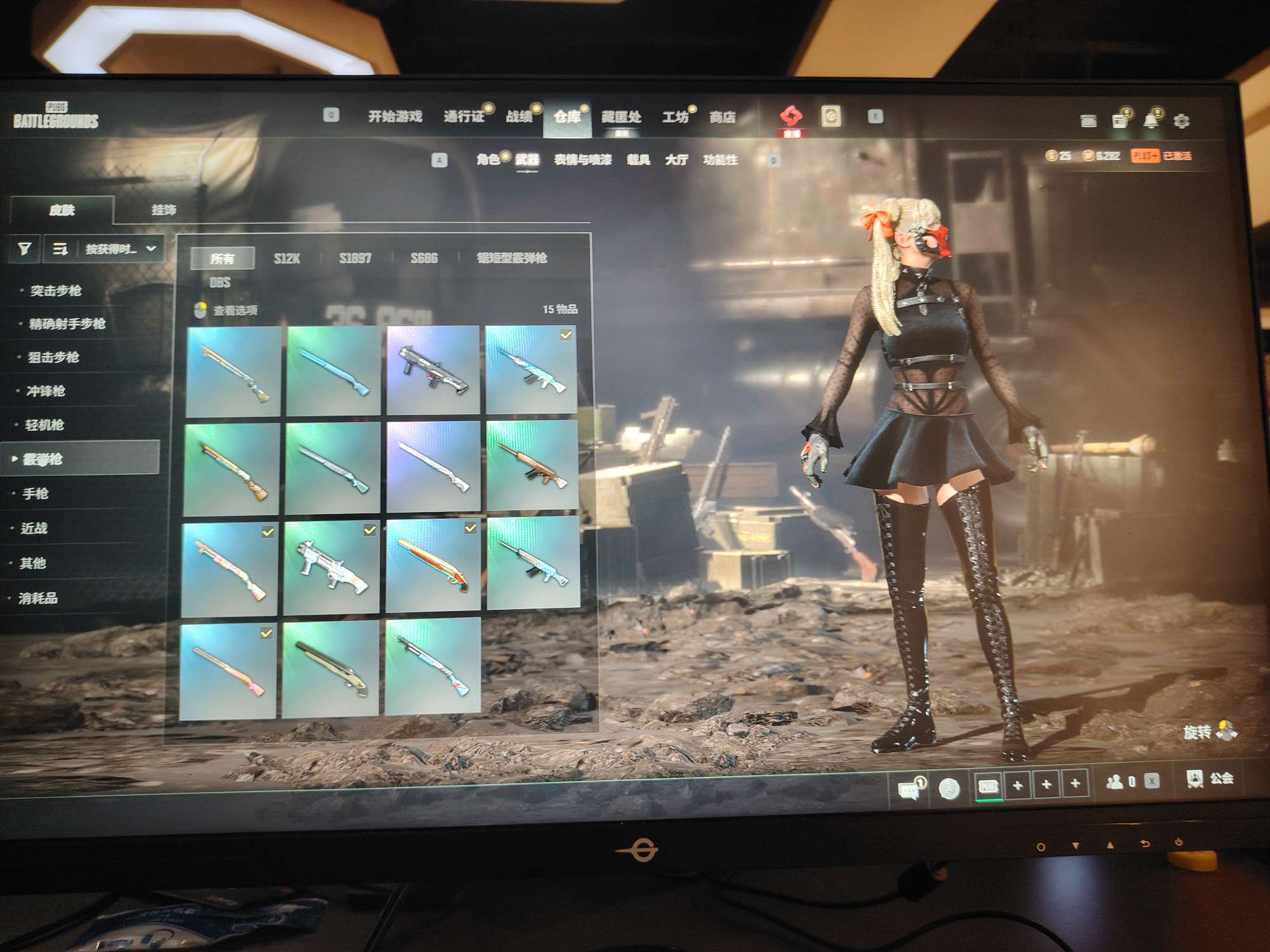This screenshot has width=1270, height=952.
Task: Select the dark grey DBS skin thumbnail
Action: (x=434, y=370)
